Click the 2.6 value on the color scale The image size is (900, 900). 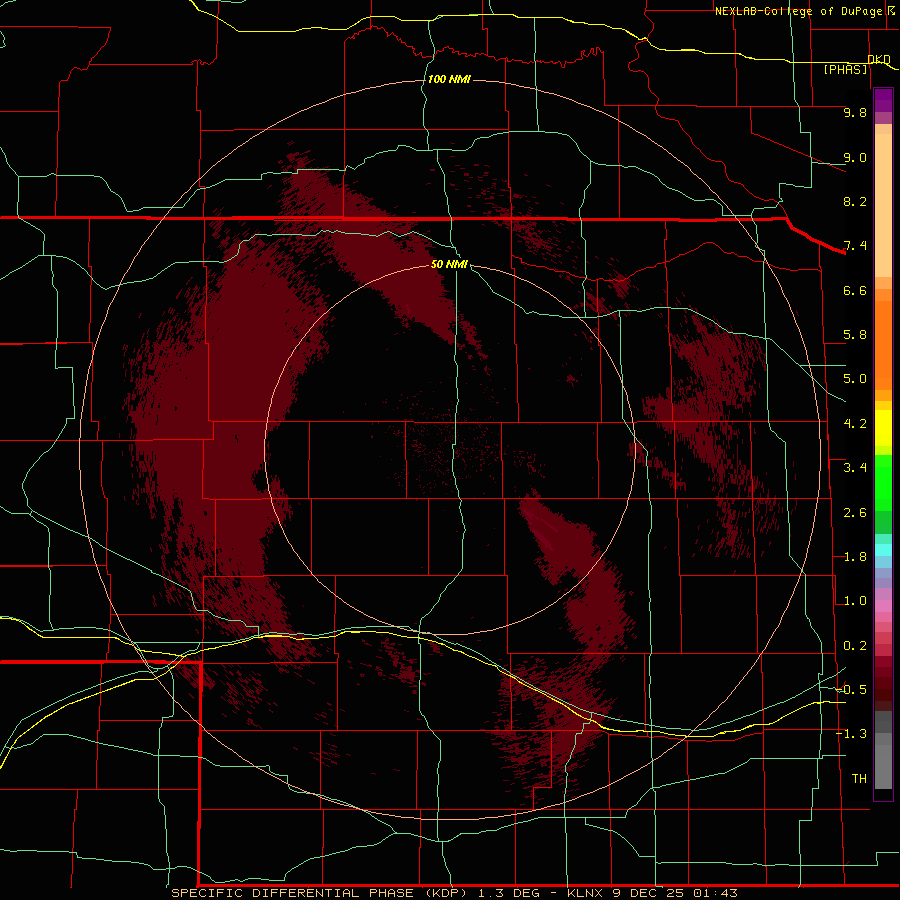(855, 513)
